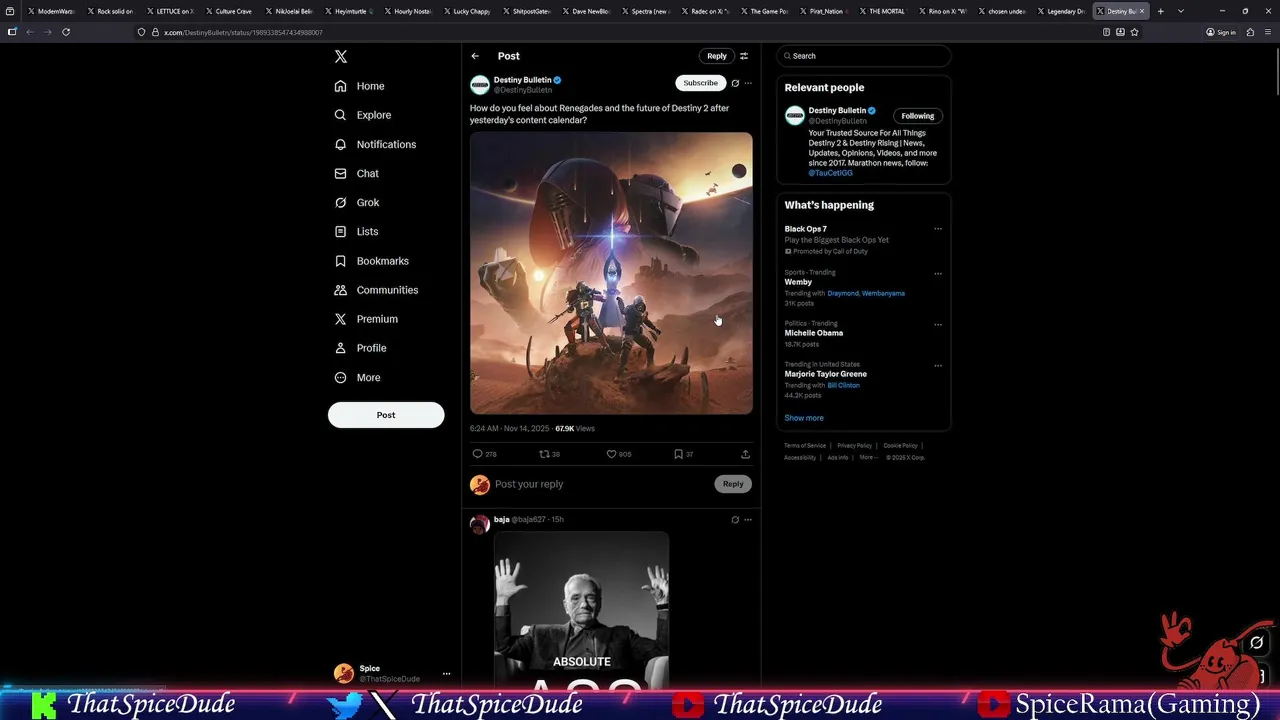Open the three-dot menu on Destiny Bulletin post

pos(748,83)
